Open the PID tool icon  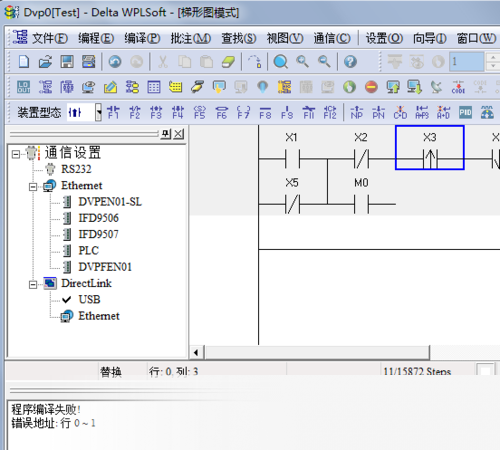465,113
